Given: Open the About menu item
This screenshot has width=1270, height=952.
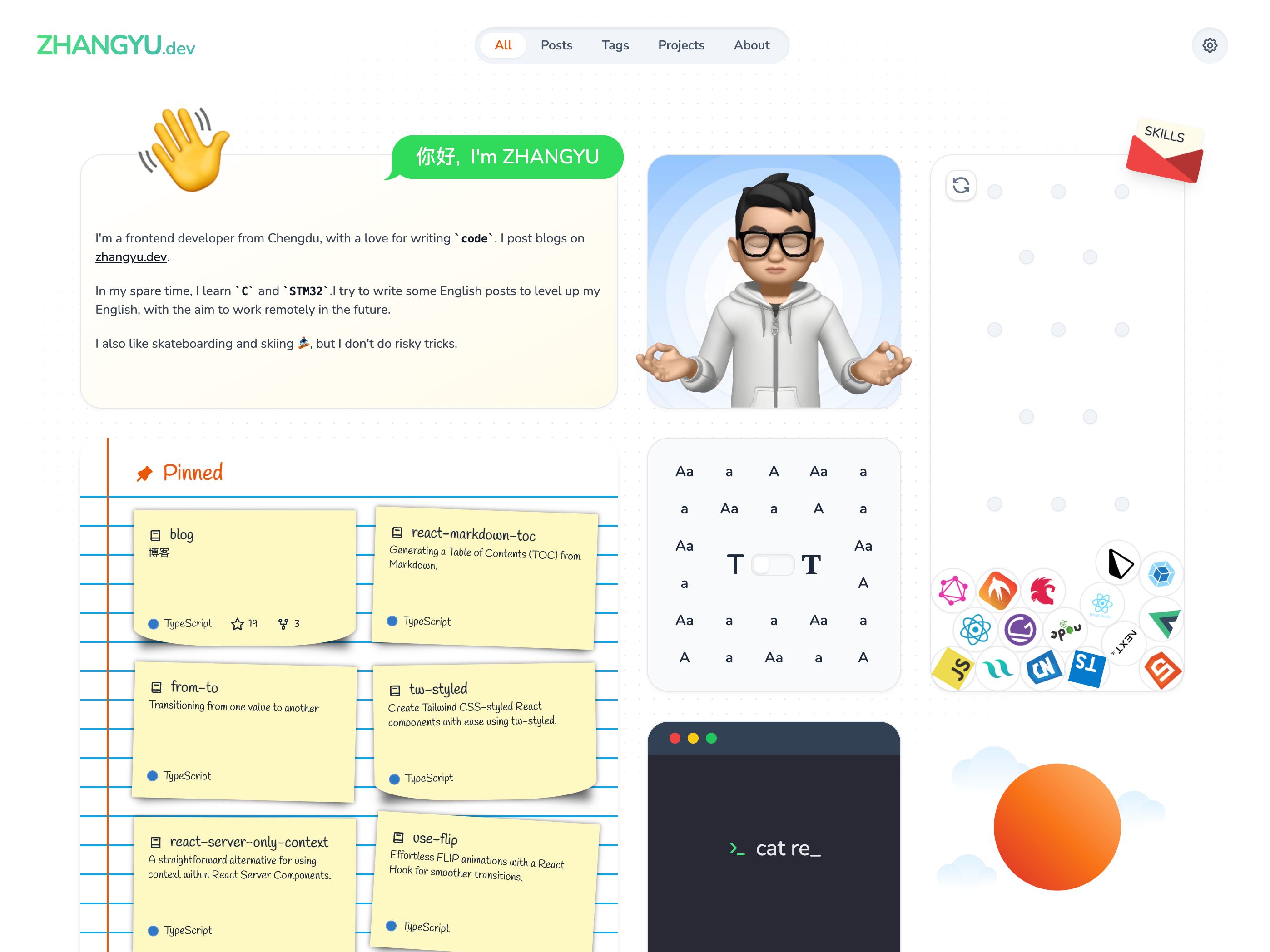Looking at the screenshot, I should point(751,45).
